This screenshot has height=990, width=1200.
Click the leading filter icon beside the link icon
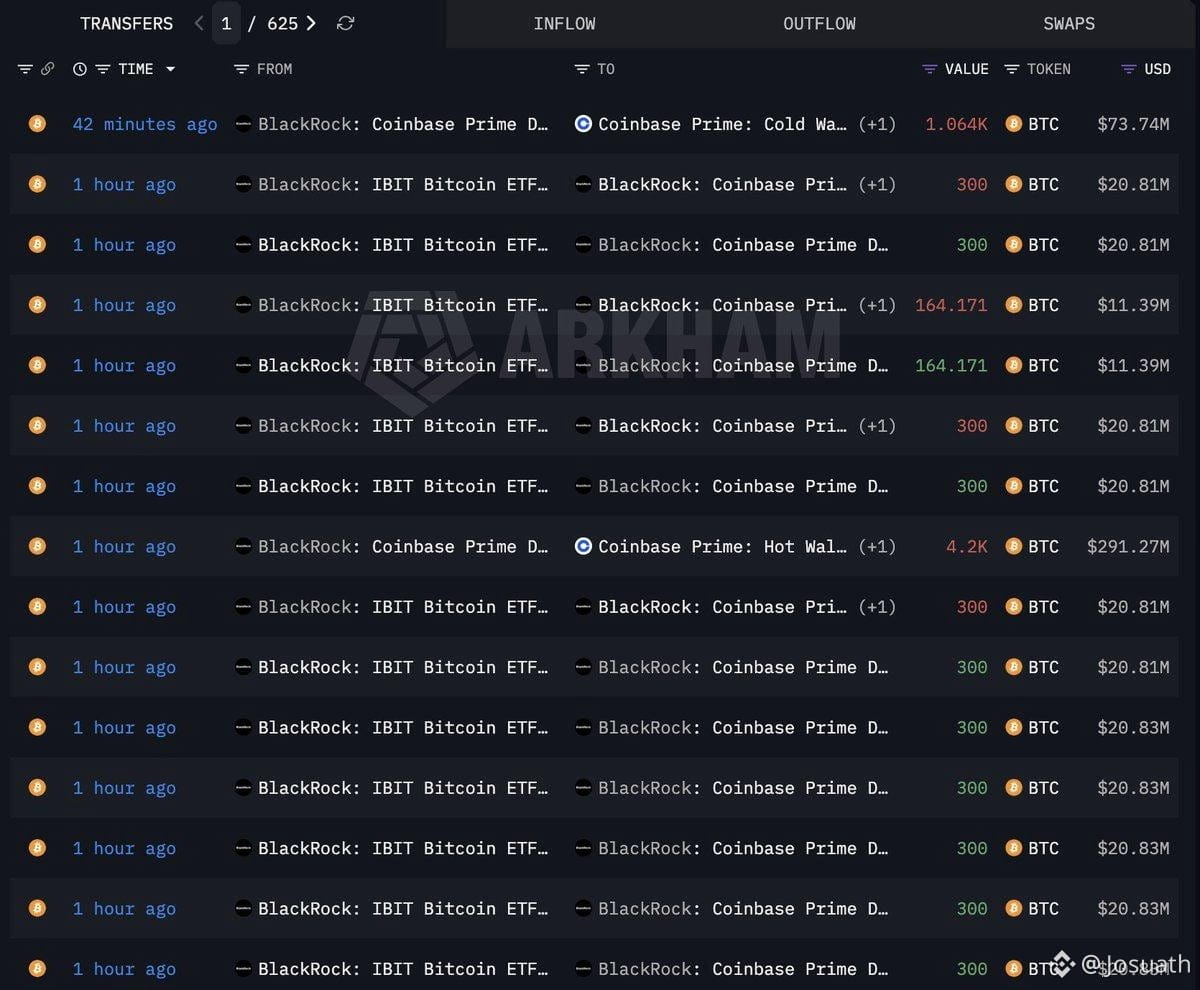click(25, 69)
